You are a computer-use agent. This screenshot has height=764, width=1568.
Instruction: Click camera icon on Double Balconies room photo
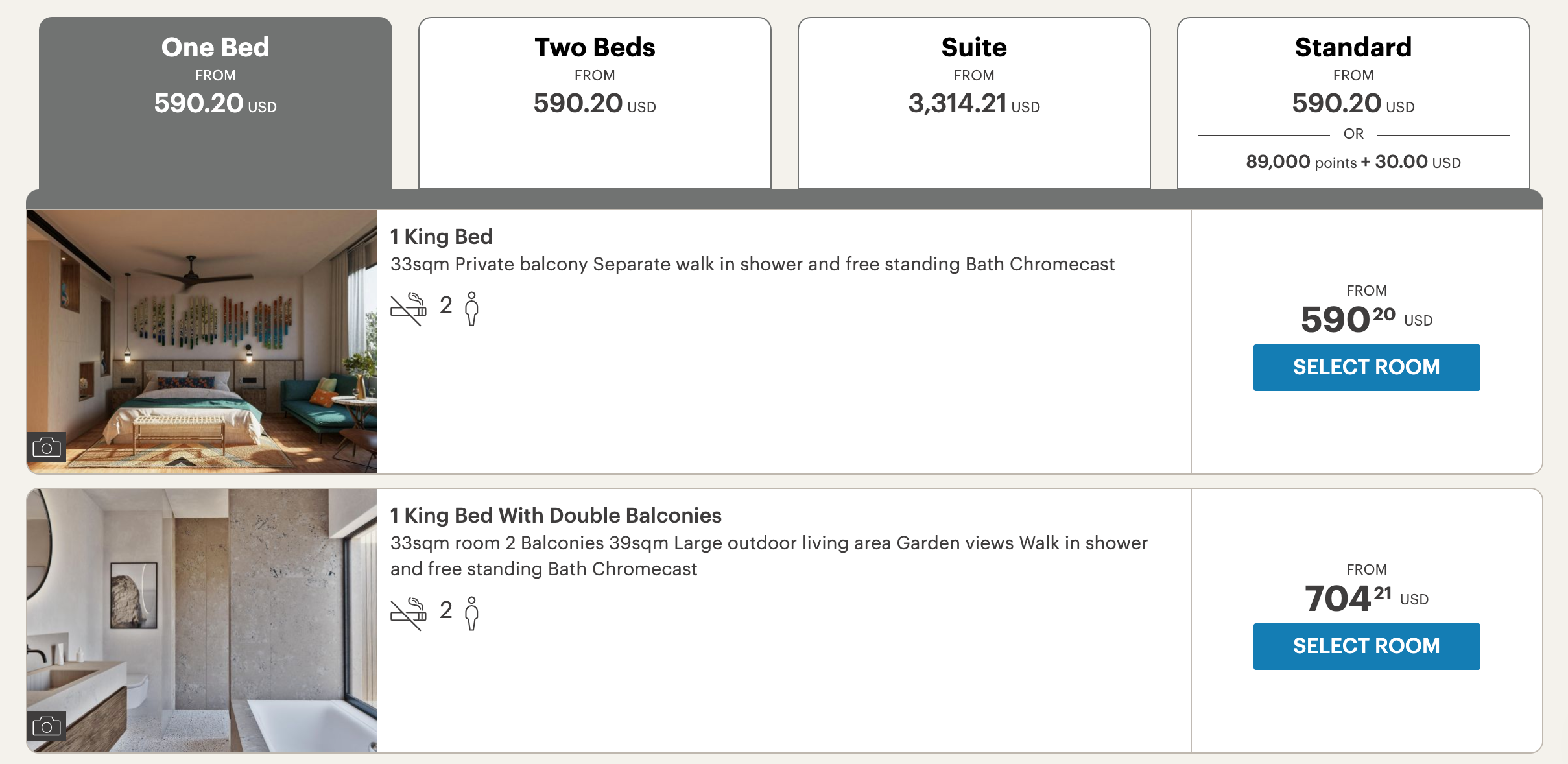click(47, 726)
